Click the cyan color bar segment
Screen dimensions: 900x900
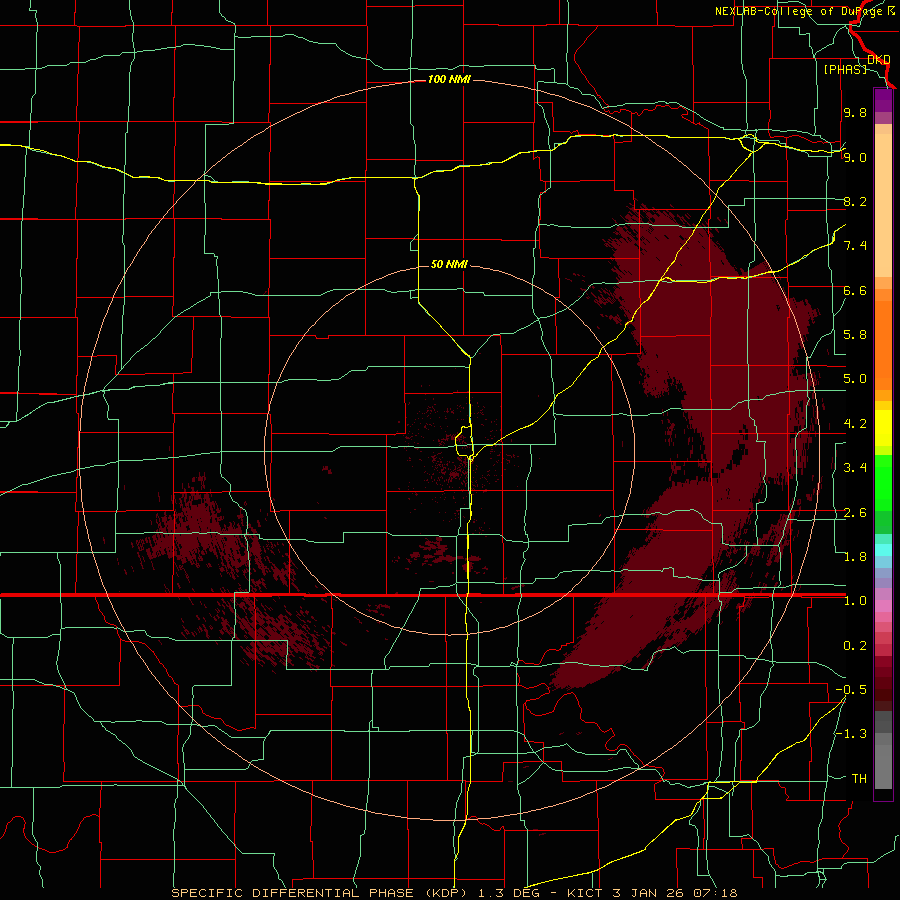click(883, 550)
